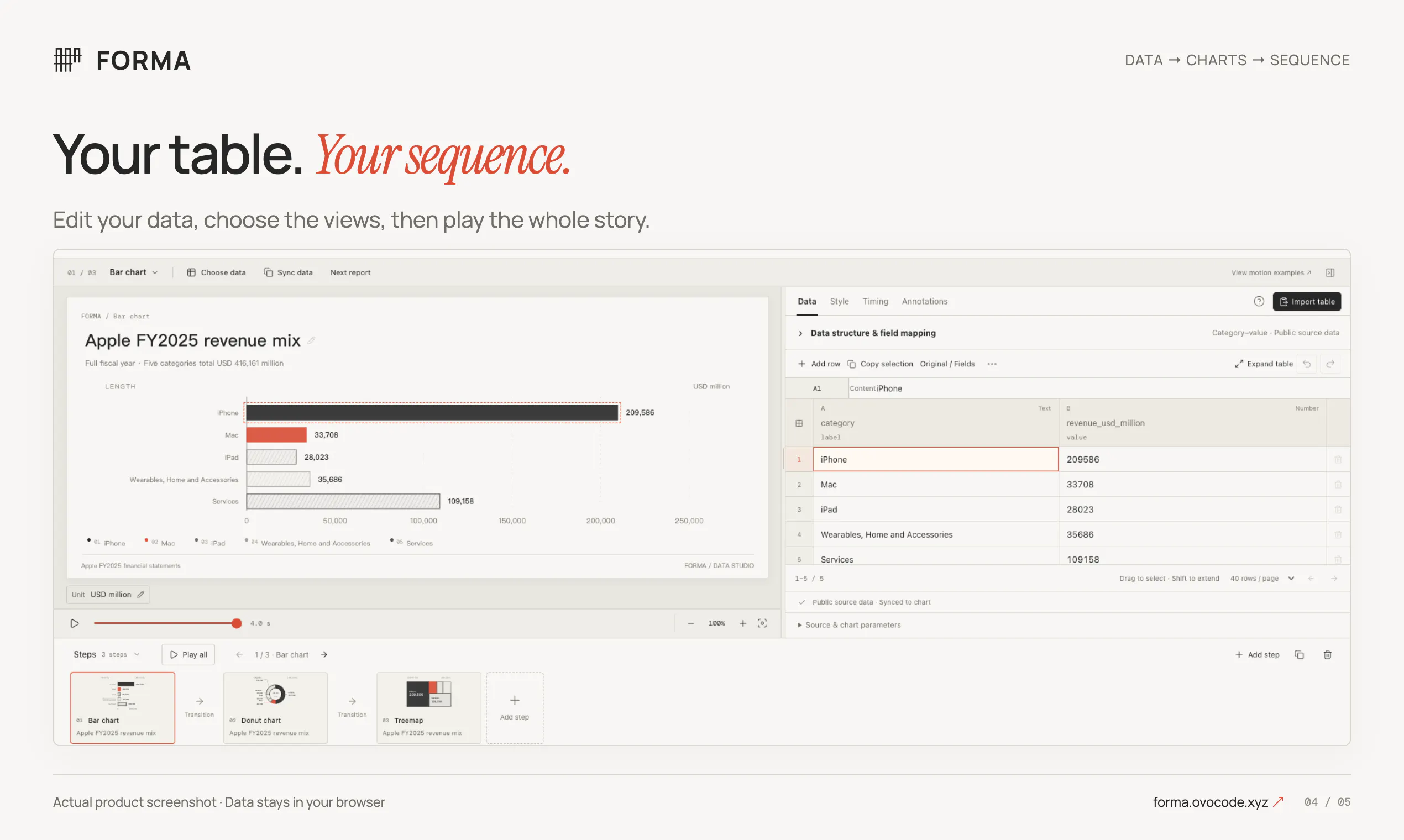Image resolution: width=1404 pixels, height=840 pixels.
Task: Go to next step arrow
Action: tap(324, 654)
